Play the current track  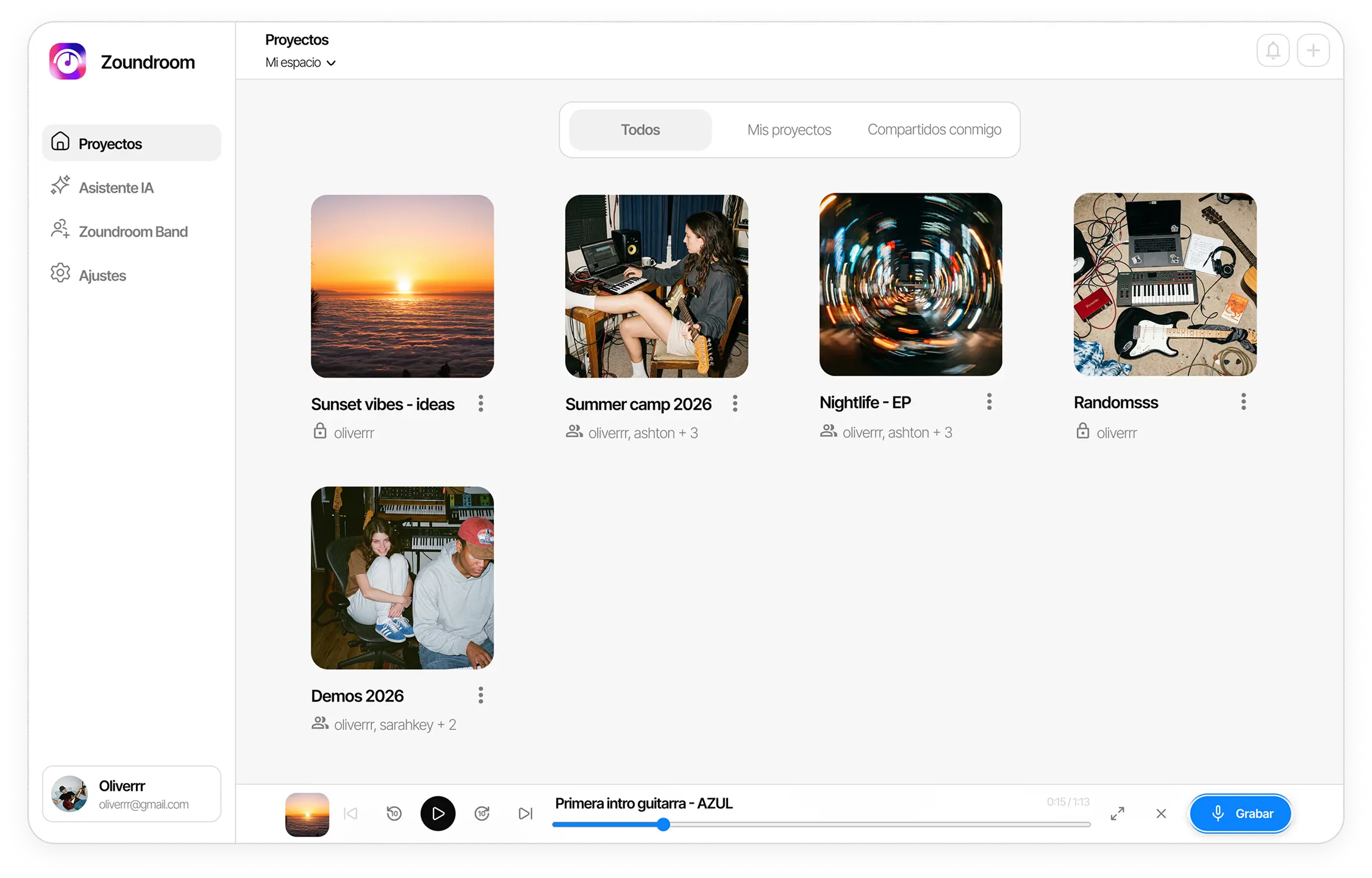click(438, 813)
